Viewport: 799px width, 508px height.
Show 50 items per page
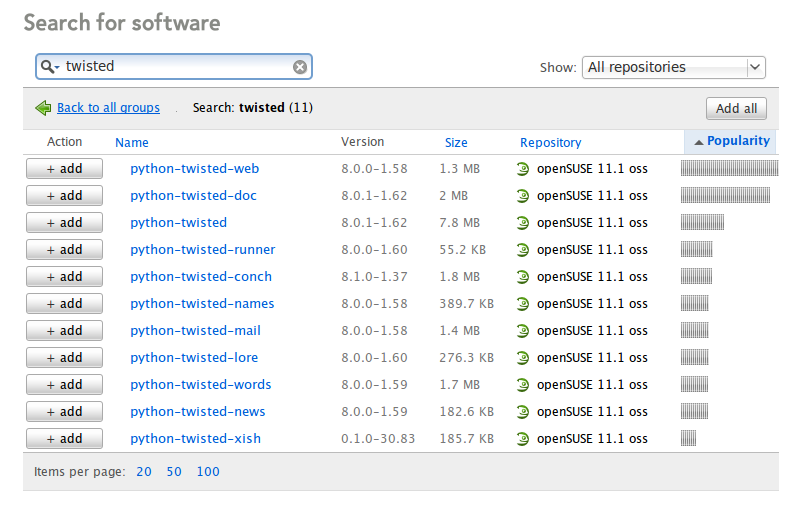174,472
